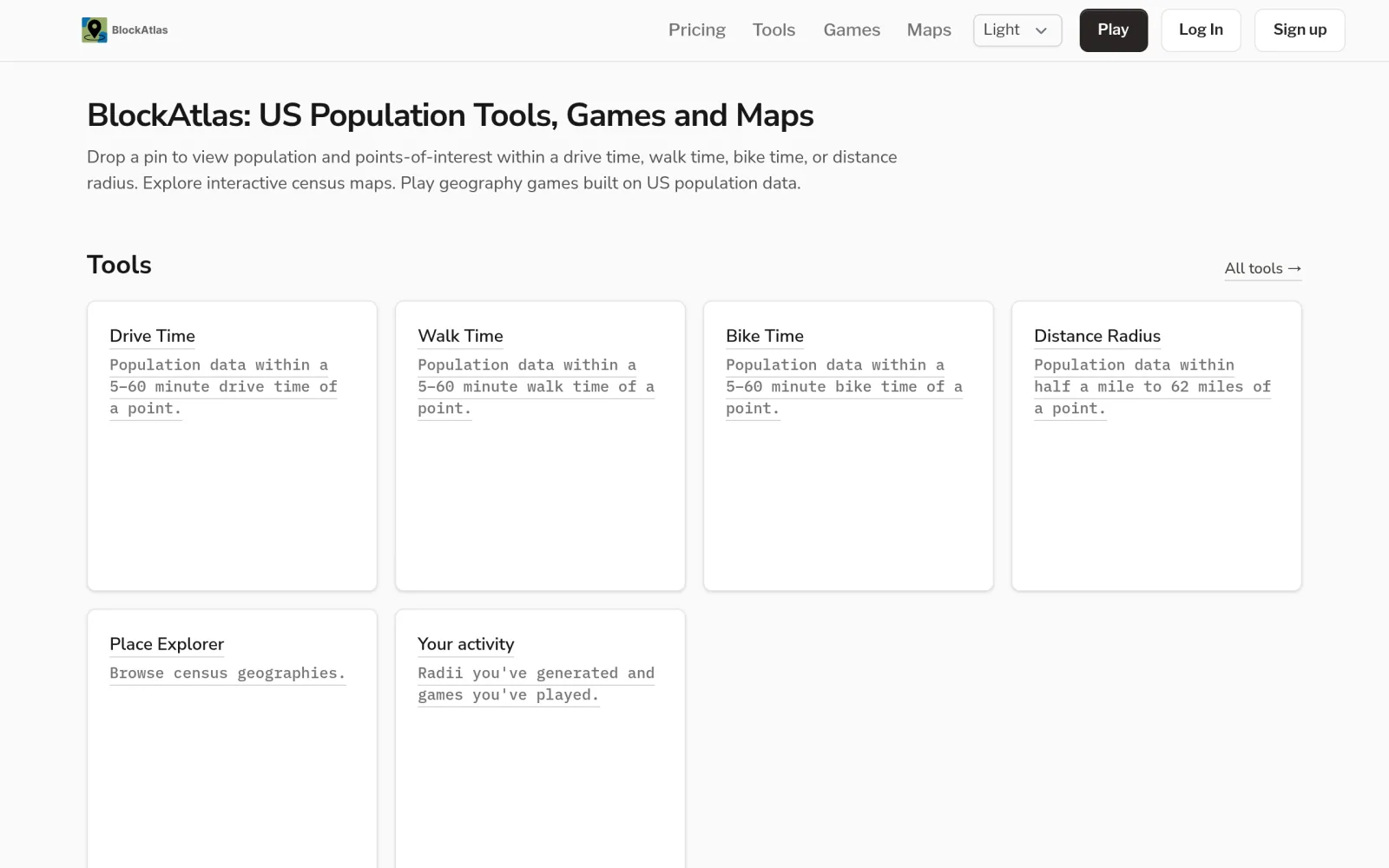
Task: Open the Drive Time tool card title
Action: tap(152, 336)
